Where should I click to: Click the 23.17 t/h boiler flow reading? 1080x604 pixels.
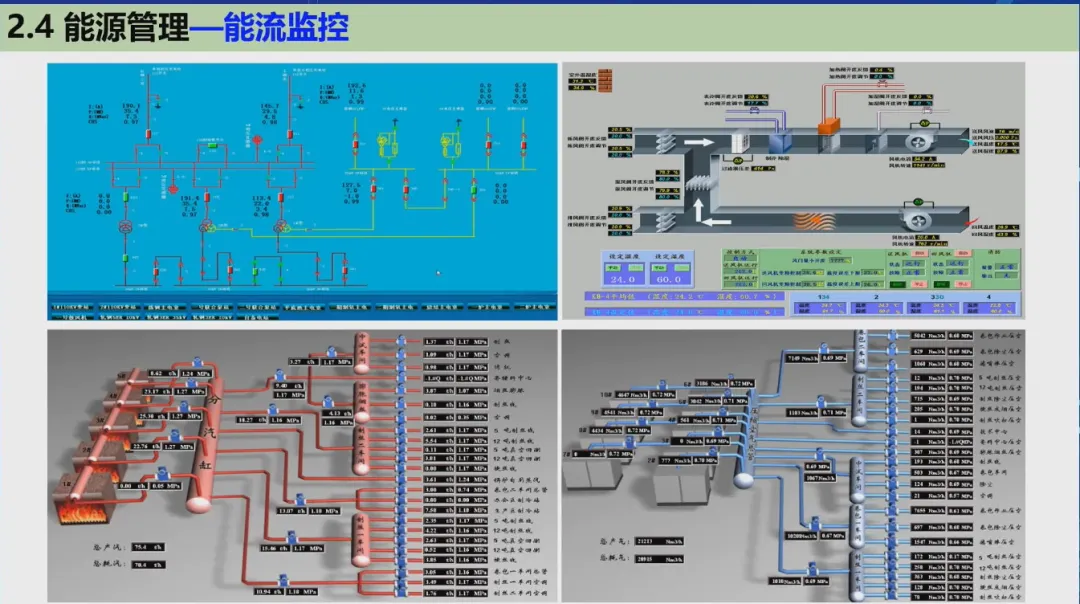tap(156, 391)
